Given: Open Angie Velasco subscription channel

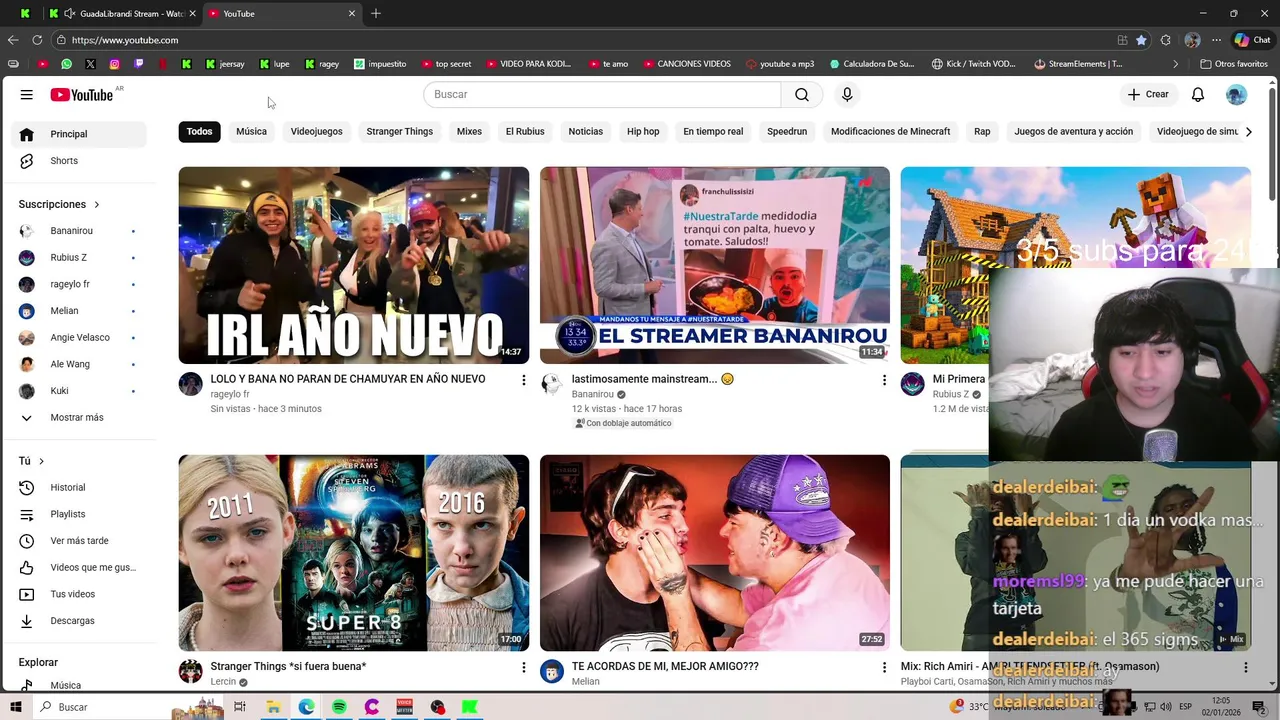Looking at the screenshot, I should (82, 337).
